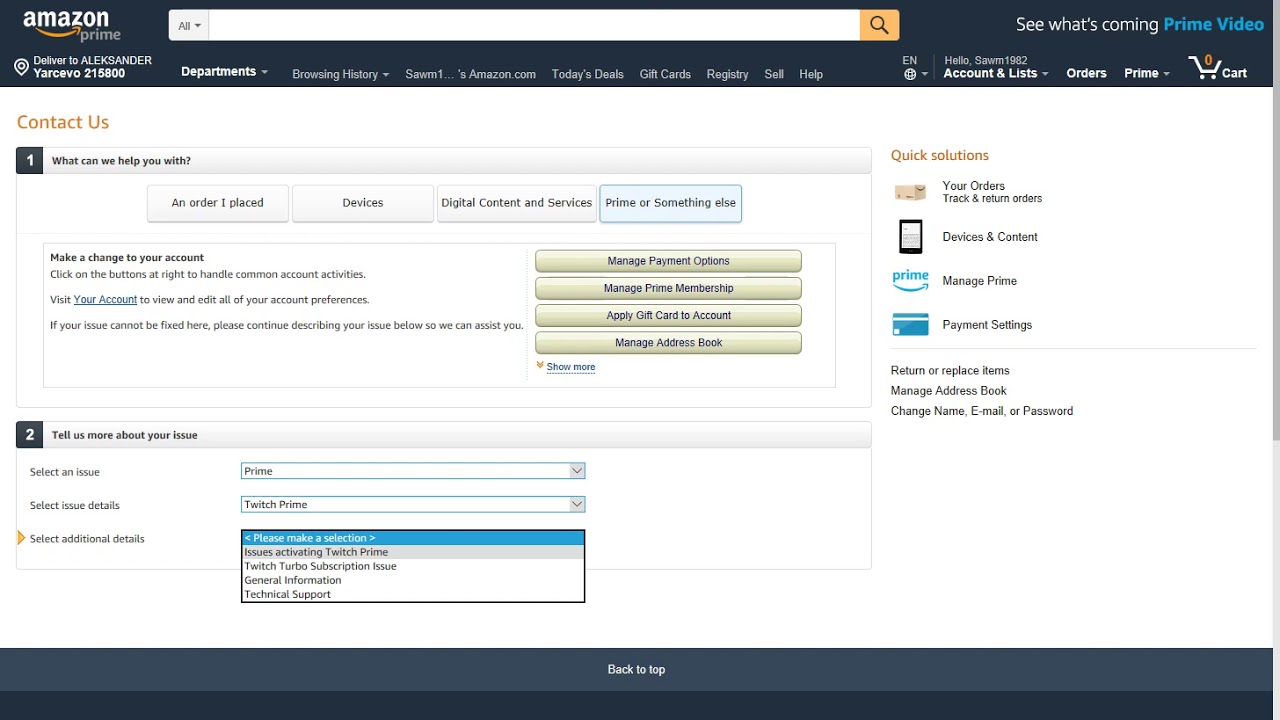Click the delivery location pin icon
Image resolution: width=1280 pixels, height=720 pixels.
tap(21, 67)
